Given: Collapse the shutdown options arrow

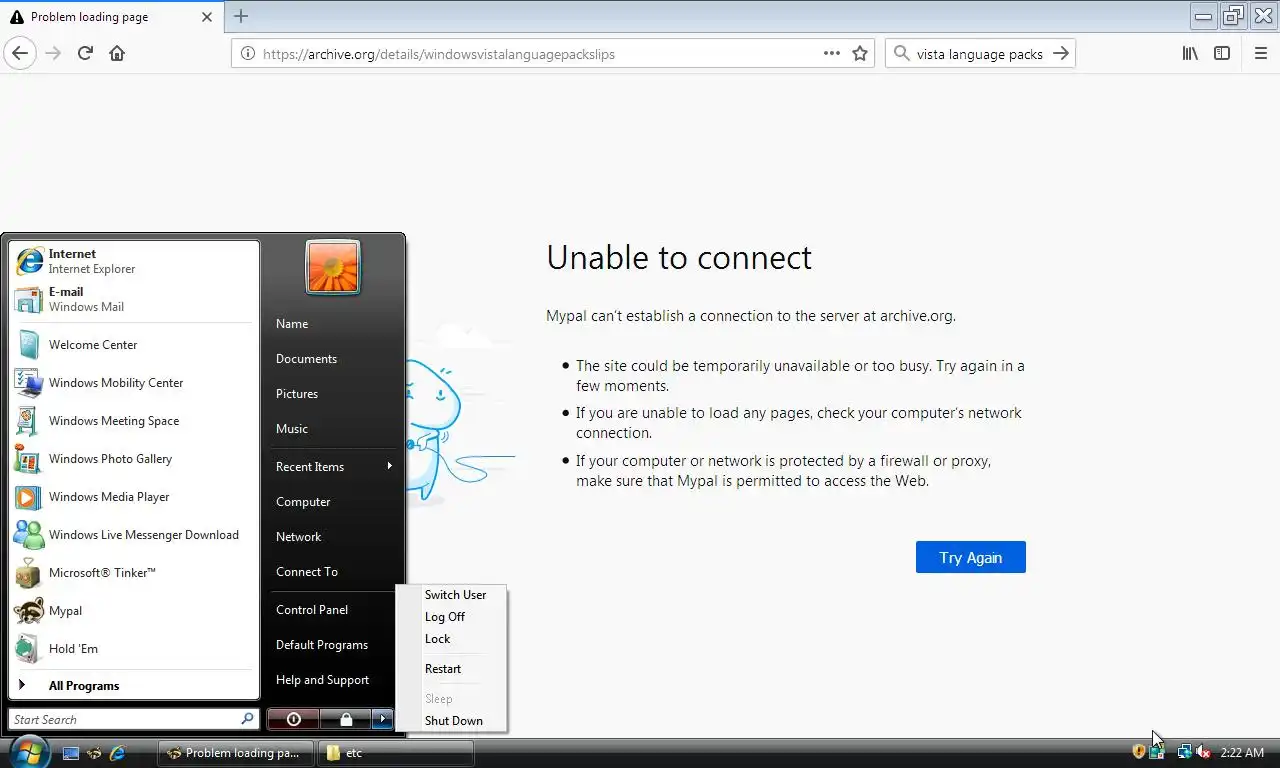Looking at the screenshot, I should (382, 719).
